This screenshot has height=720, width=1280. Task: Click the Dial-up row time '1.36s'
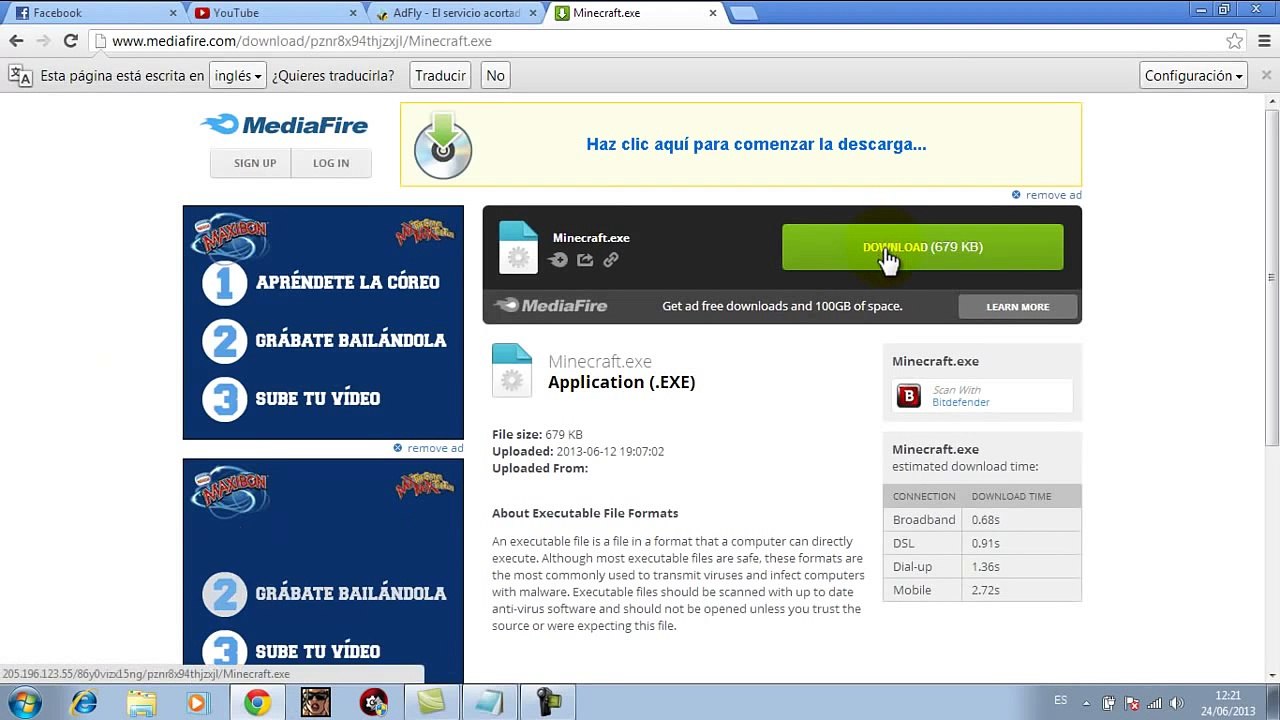(x=986, y=566)
